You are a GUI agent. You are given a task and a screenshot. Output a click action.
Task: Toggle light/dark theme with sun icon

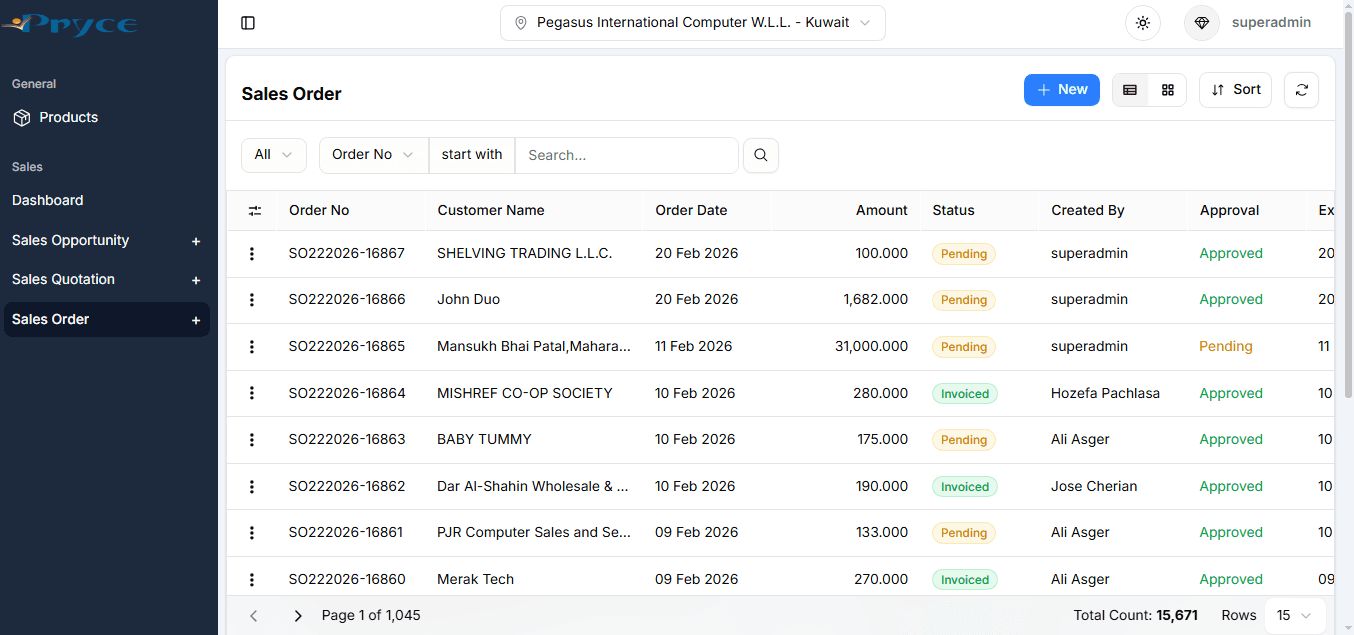coord(1142,22)
